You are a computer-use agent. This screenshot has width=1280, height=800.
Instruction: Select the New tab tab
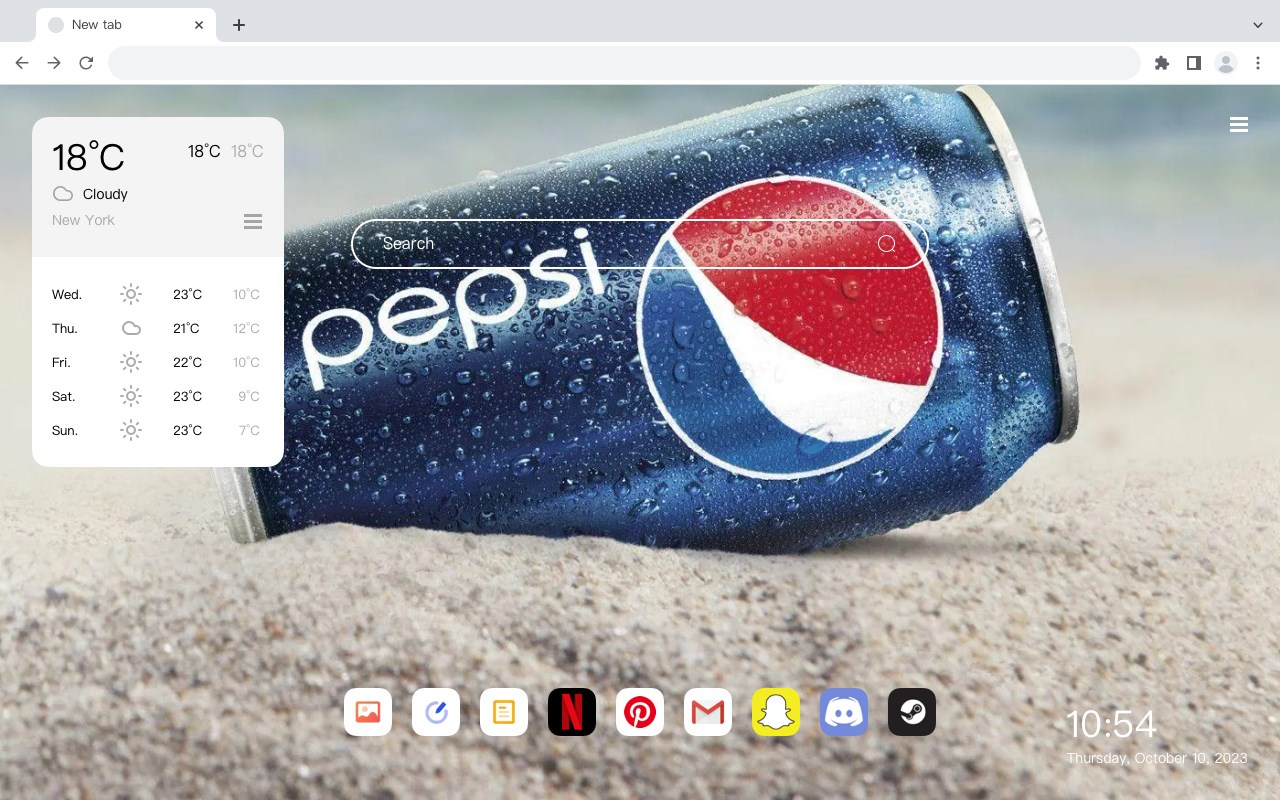[126, 25]
